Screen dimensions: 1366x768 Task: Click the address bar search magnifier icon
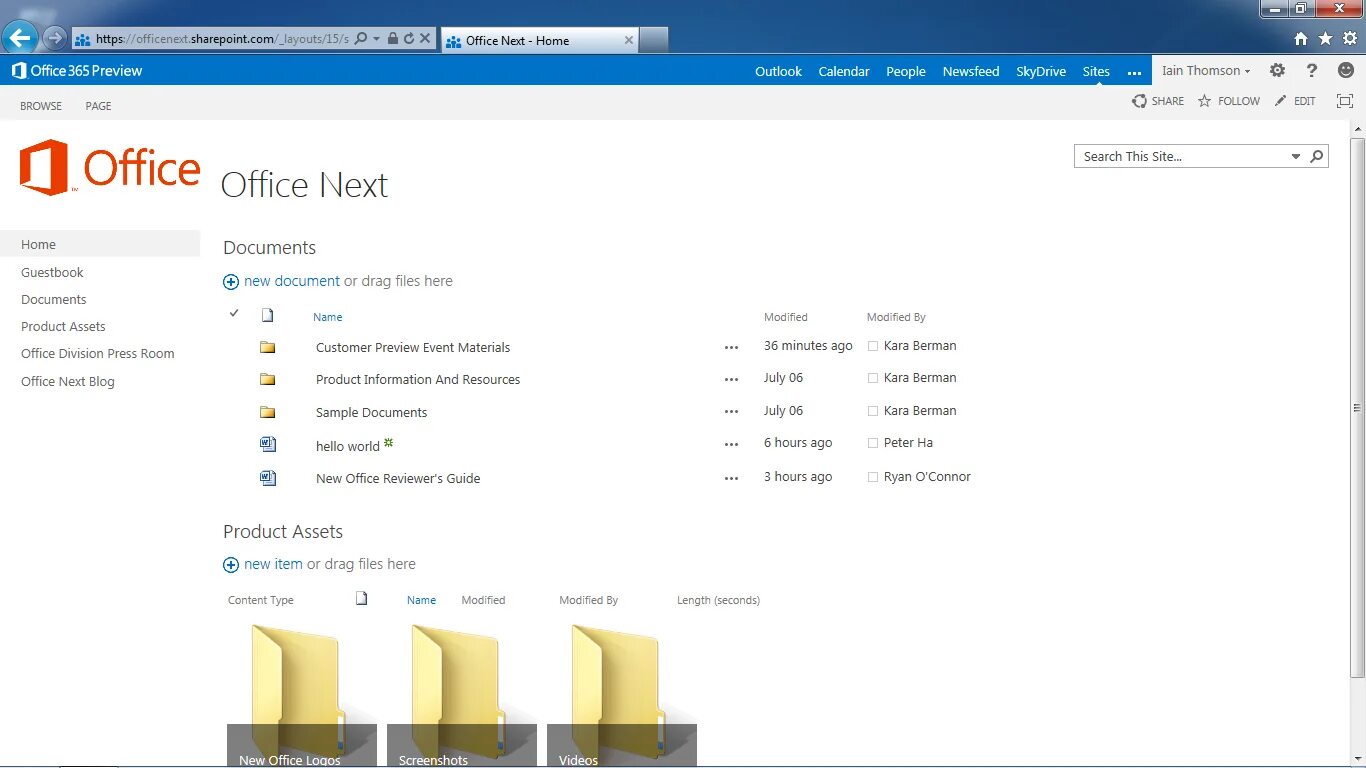[361, 39]
